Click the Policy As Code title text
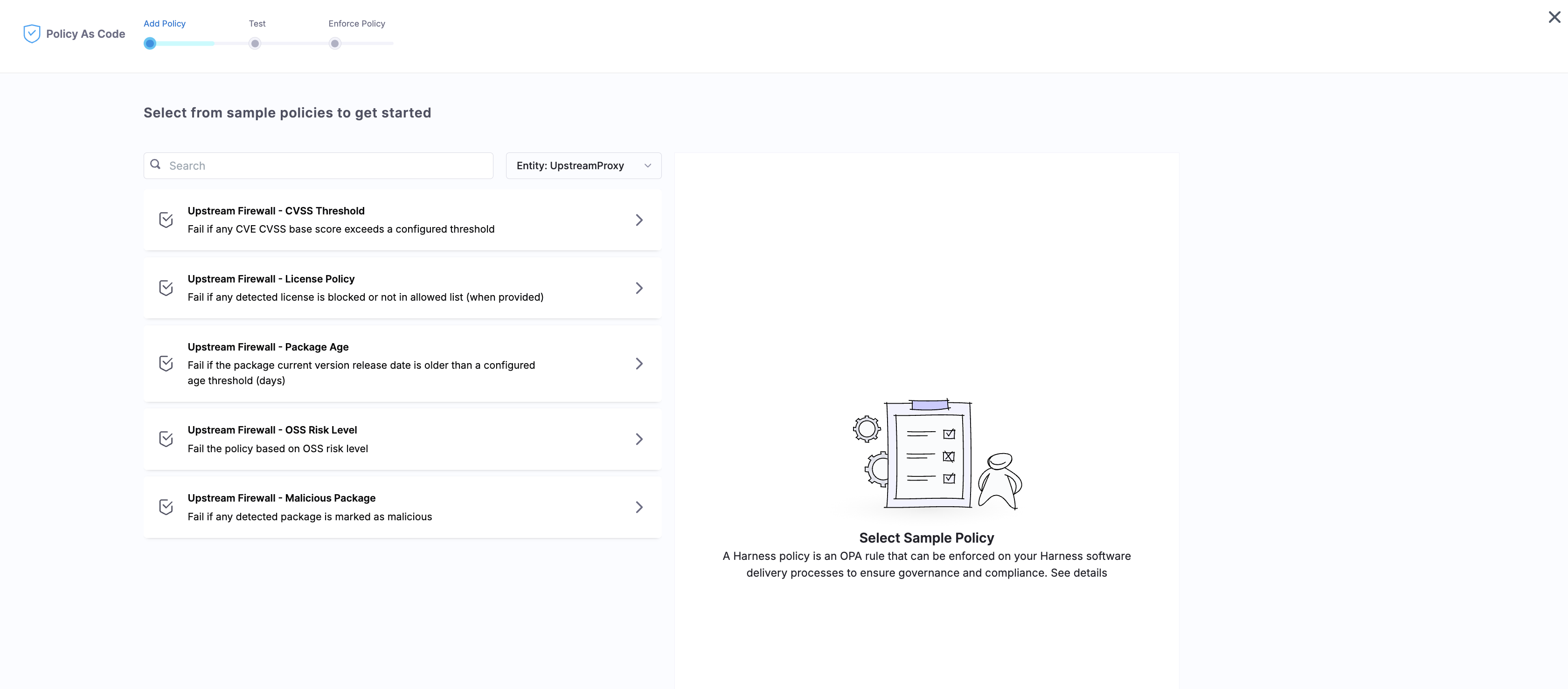Screen dimensions: 1568x689 [86, 34]
